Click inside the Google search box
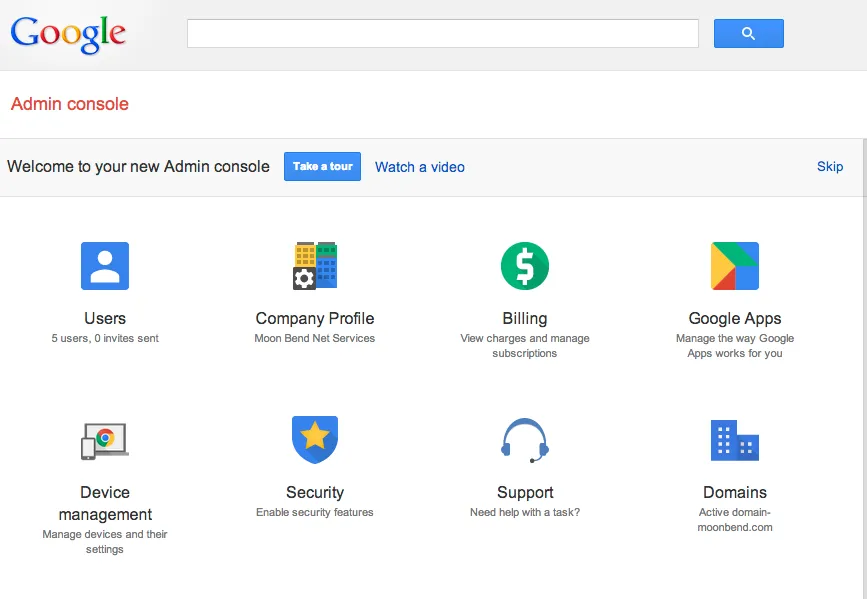 point(443,33)
